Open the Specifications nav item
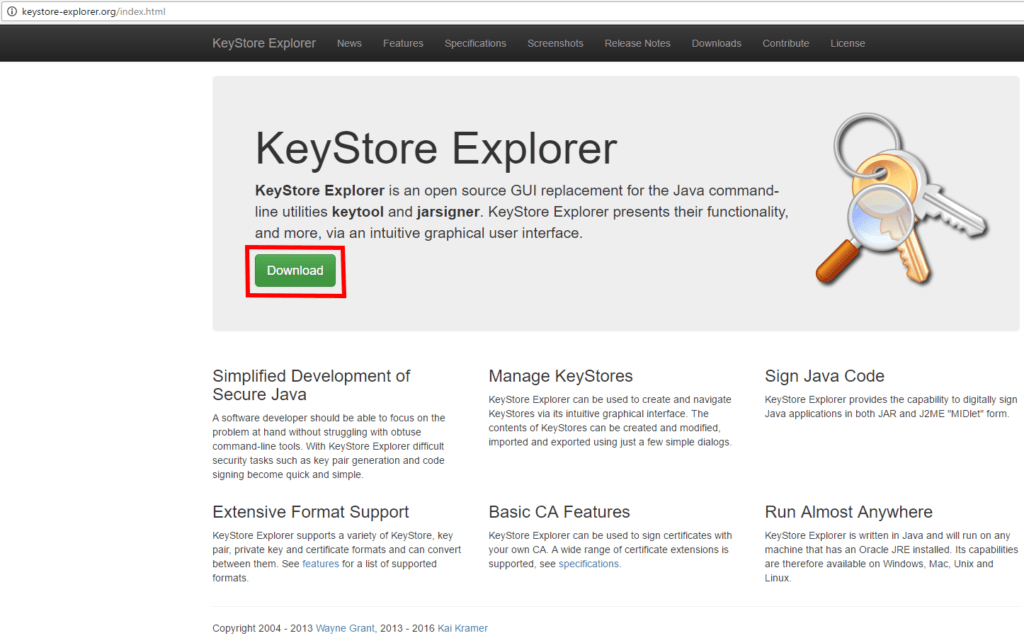 point(475,43)
